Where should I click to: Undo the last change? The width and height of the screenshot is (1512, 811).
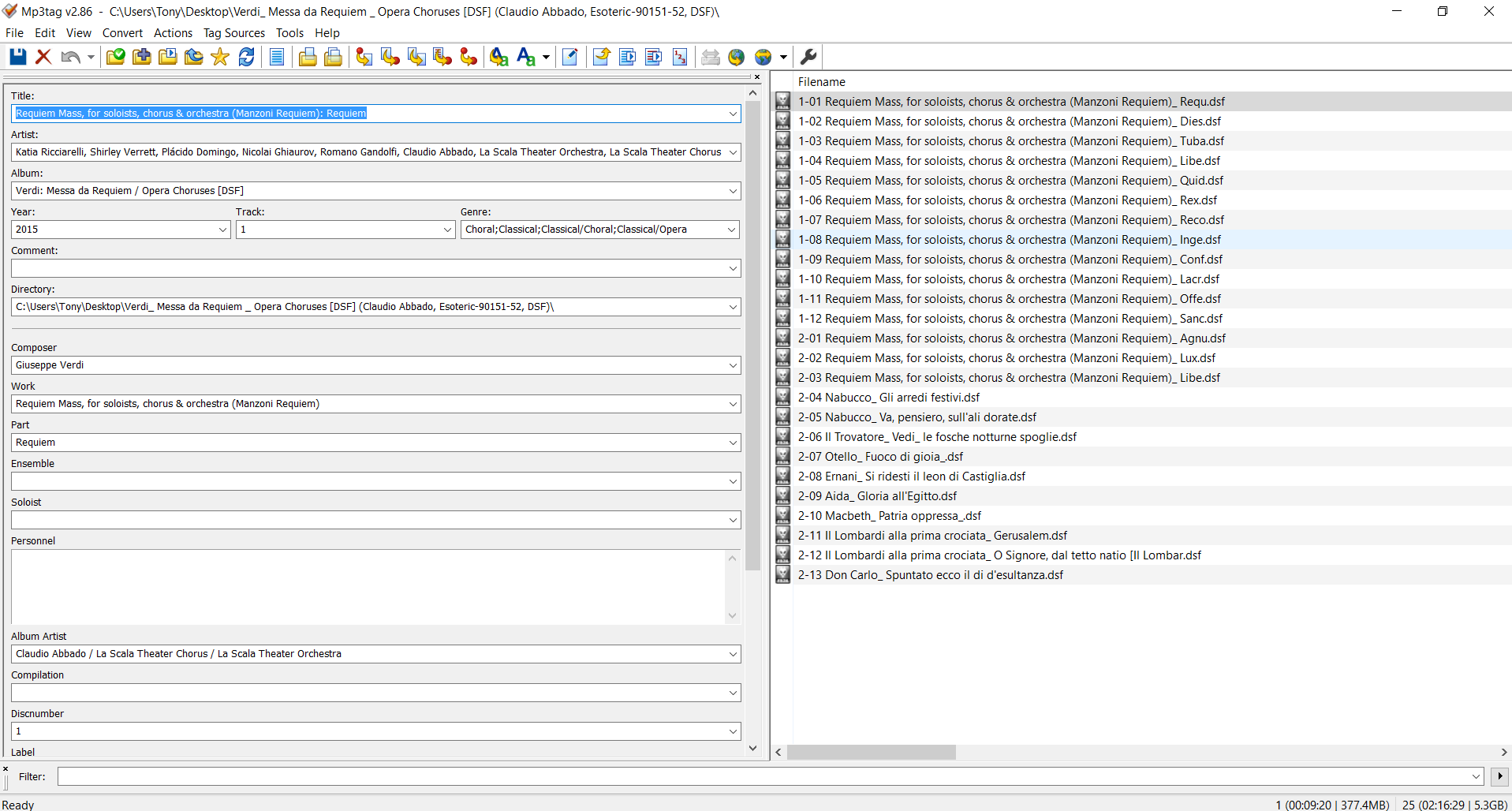(x=70, y=57)
